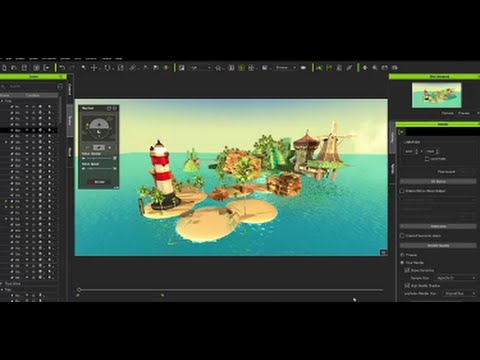Viewport: 480px width, 360px height.
Task: Click the Redo arrow icon
Action: 72,68
